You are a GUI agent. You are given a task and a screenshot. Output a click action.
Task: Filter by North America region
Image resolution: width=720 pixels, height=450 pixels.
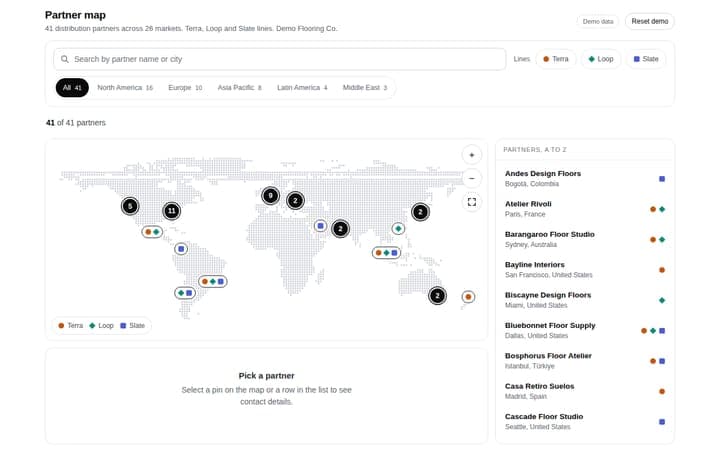click(x=125, y=88)
